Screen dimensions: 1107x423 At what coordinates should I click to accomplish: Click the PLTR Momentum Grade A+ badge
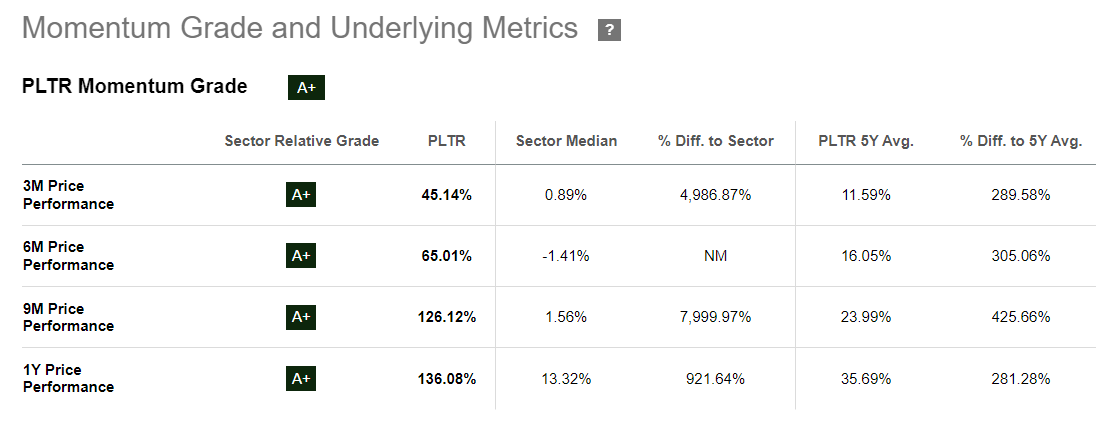pos(306,88)
